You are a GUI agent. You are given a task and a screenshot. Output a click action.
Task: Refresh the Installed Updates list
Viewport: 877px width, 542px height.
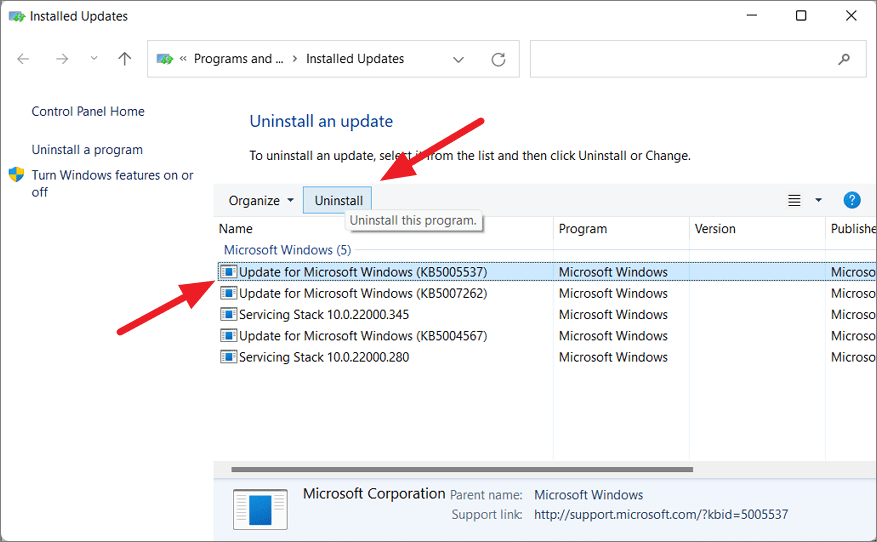point(498,59)
